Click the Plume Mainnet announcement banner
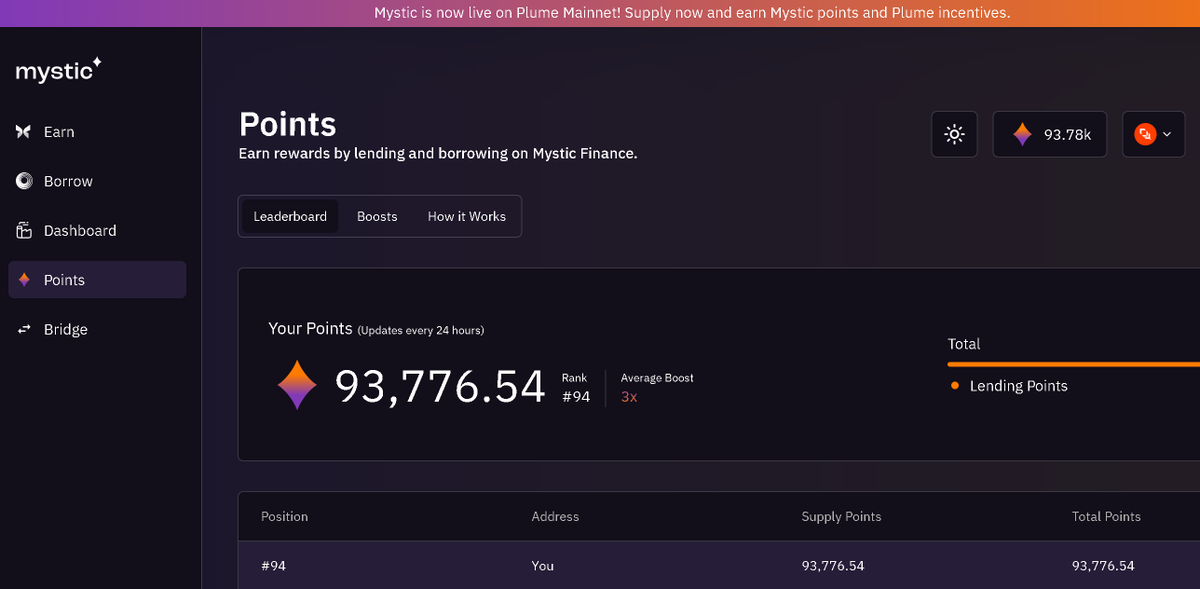This screenshot has width=1200, height=589. click(600, 13)
